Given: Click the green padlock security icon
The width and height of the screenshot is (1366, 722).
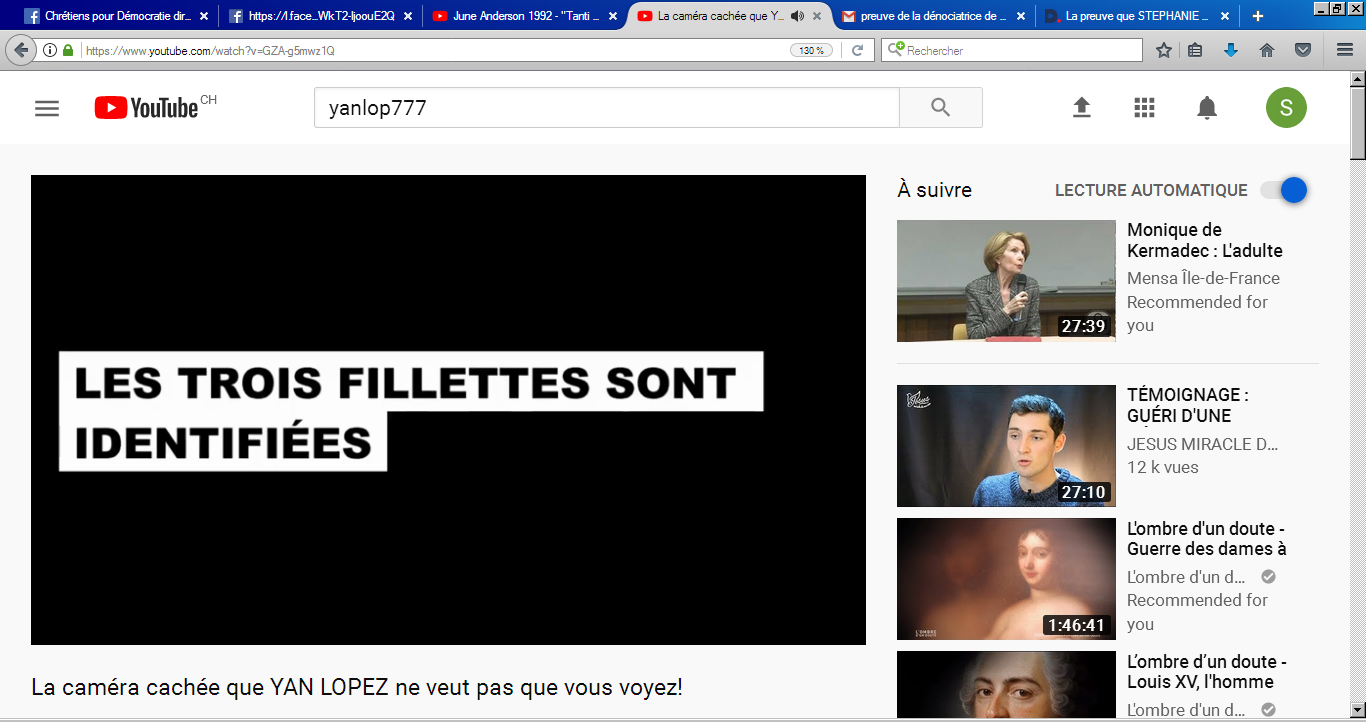Looking at the screenshot, I should [68, 50].
